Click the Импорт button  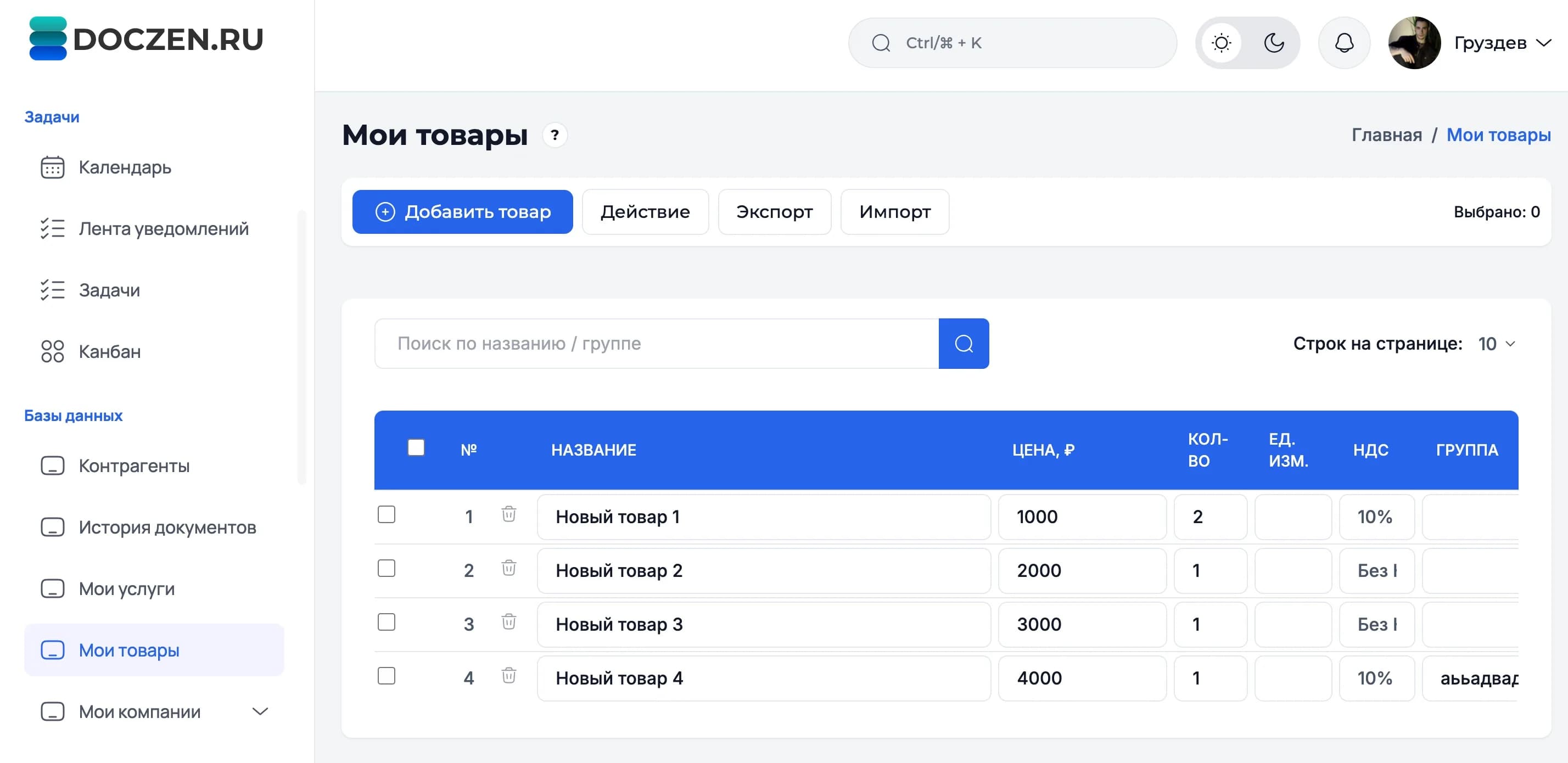click(x=895, y=212)
